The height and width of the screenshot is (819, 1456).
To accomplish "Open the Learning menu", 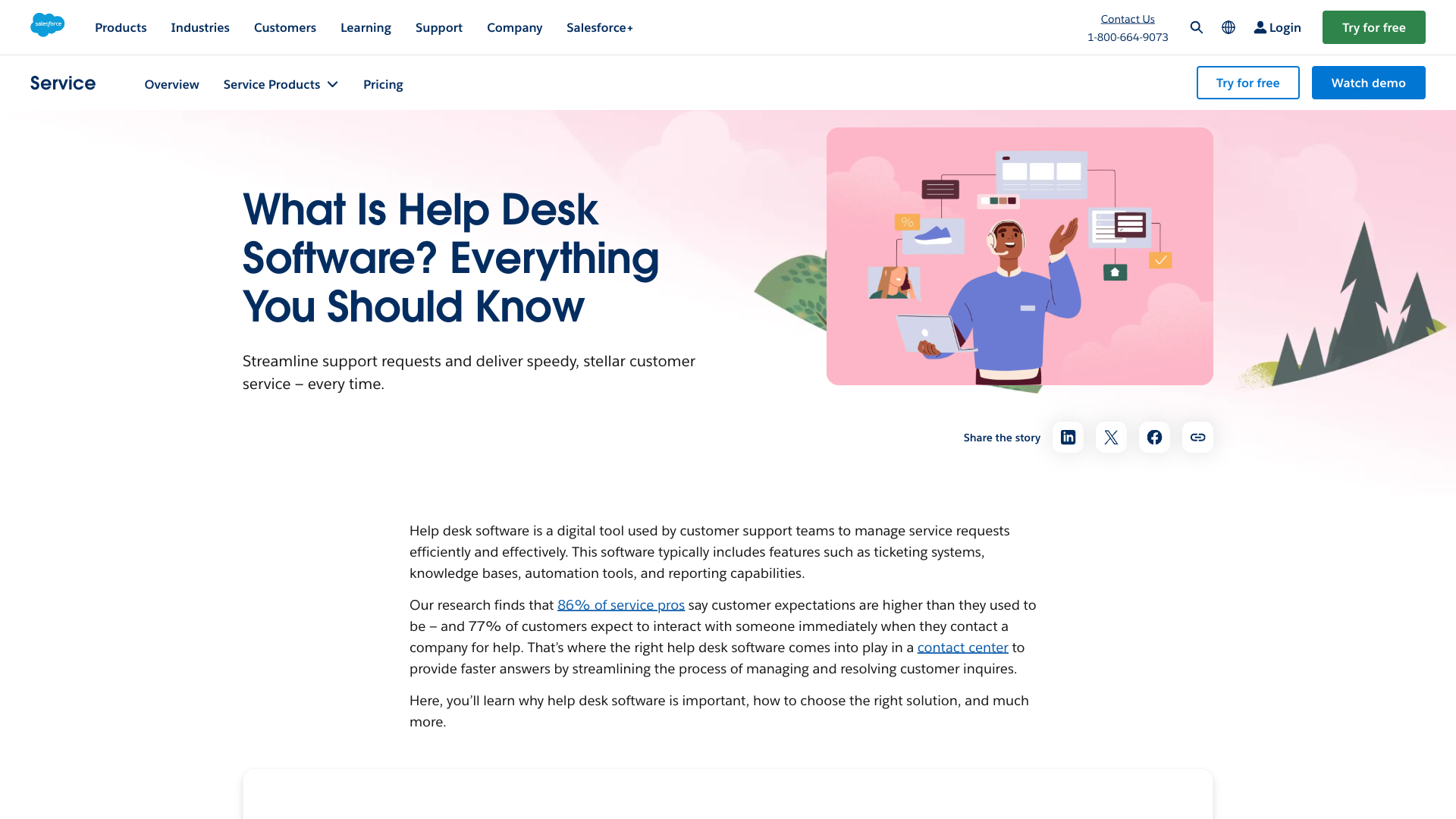I will click(x=366, y=27).
